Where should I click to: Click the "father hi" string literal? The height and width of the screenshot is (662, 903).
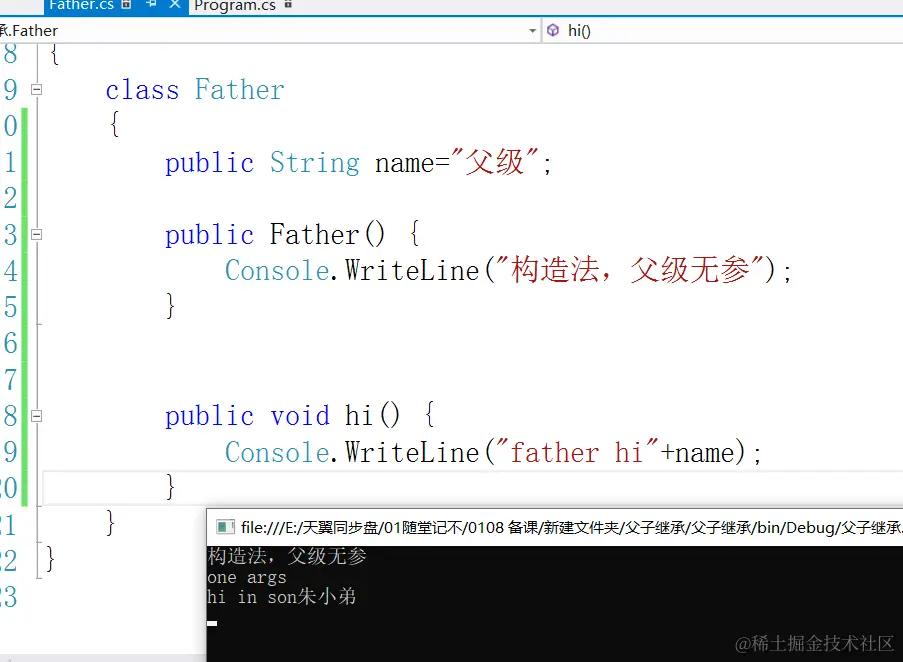click(576, 452)
